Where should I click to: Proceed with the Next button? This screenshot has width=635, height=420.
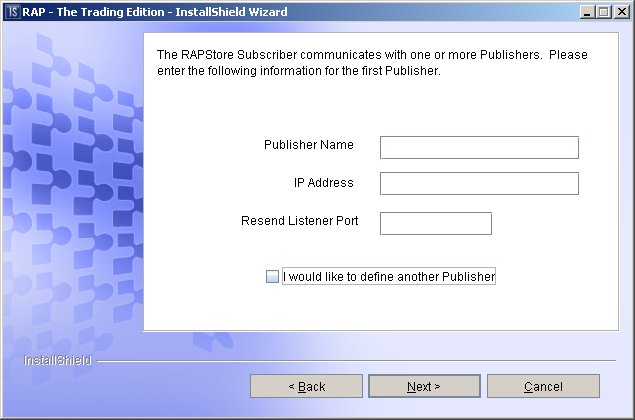click(424, 386)
